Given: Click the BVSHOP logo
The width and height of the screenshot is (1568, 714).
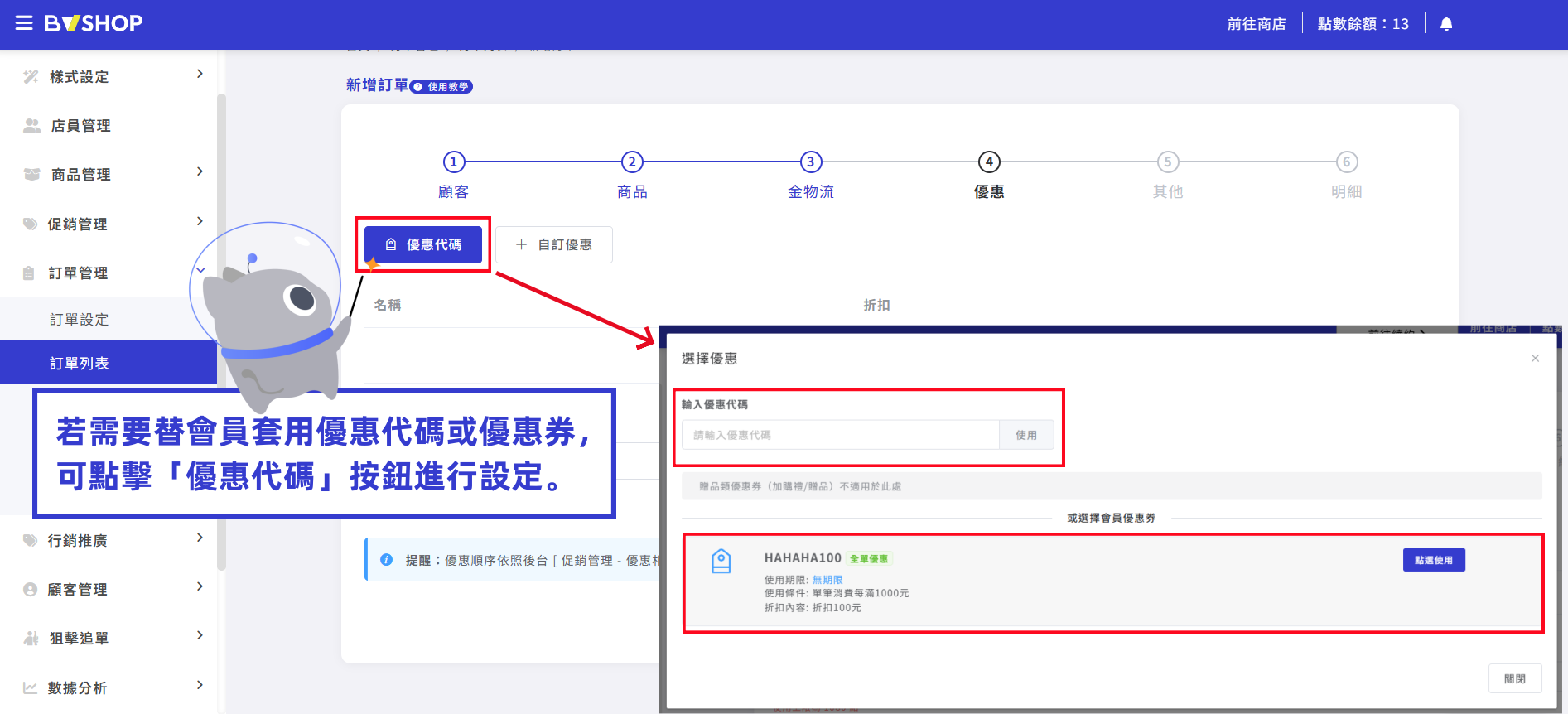Looking at the screenshot, I should [94, 23].
